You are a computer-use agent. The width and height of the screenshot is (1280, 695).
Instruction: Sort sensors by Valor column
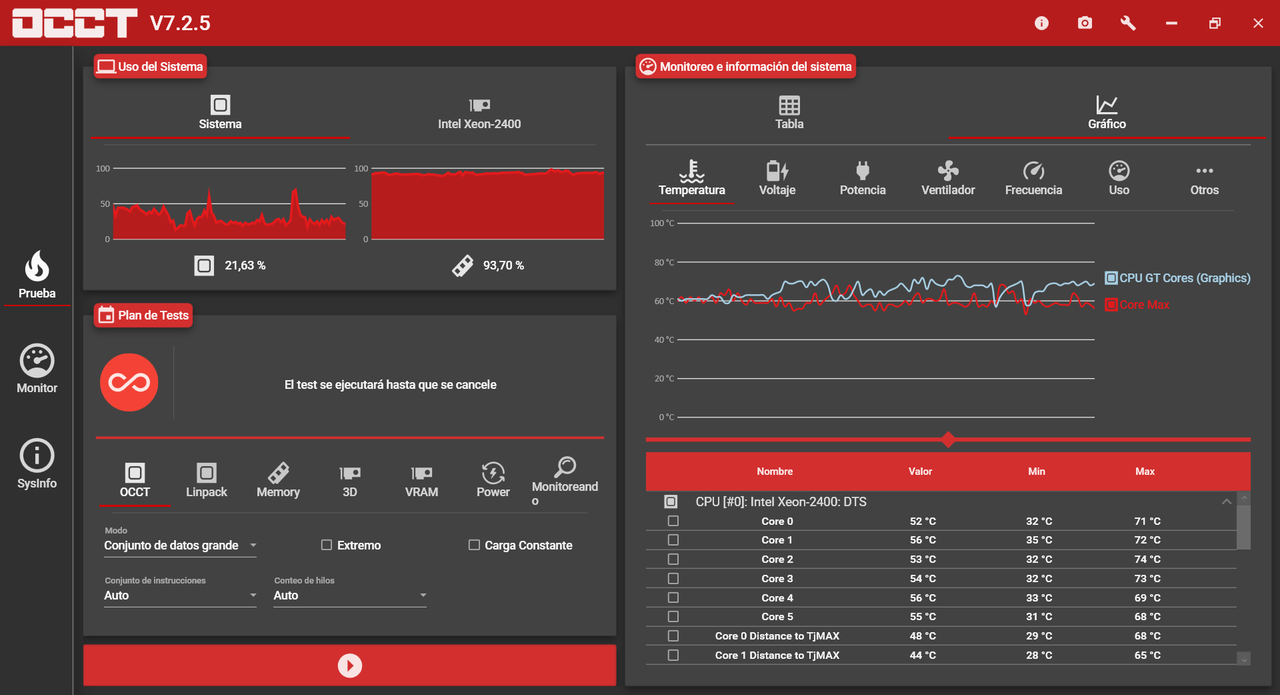point(920,471)
